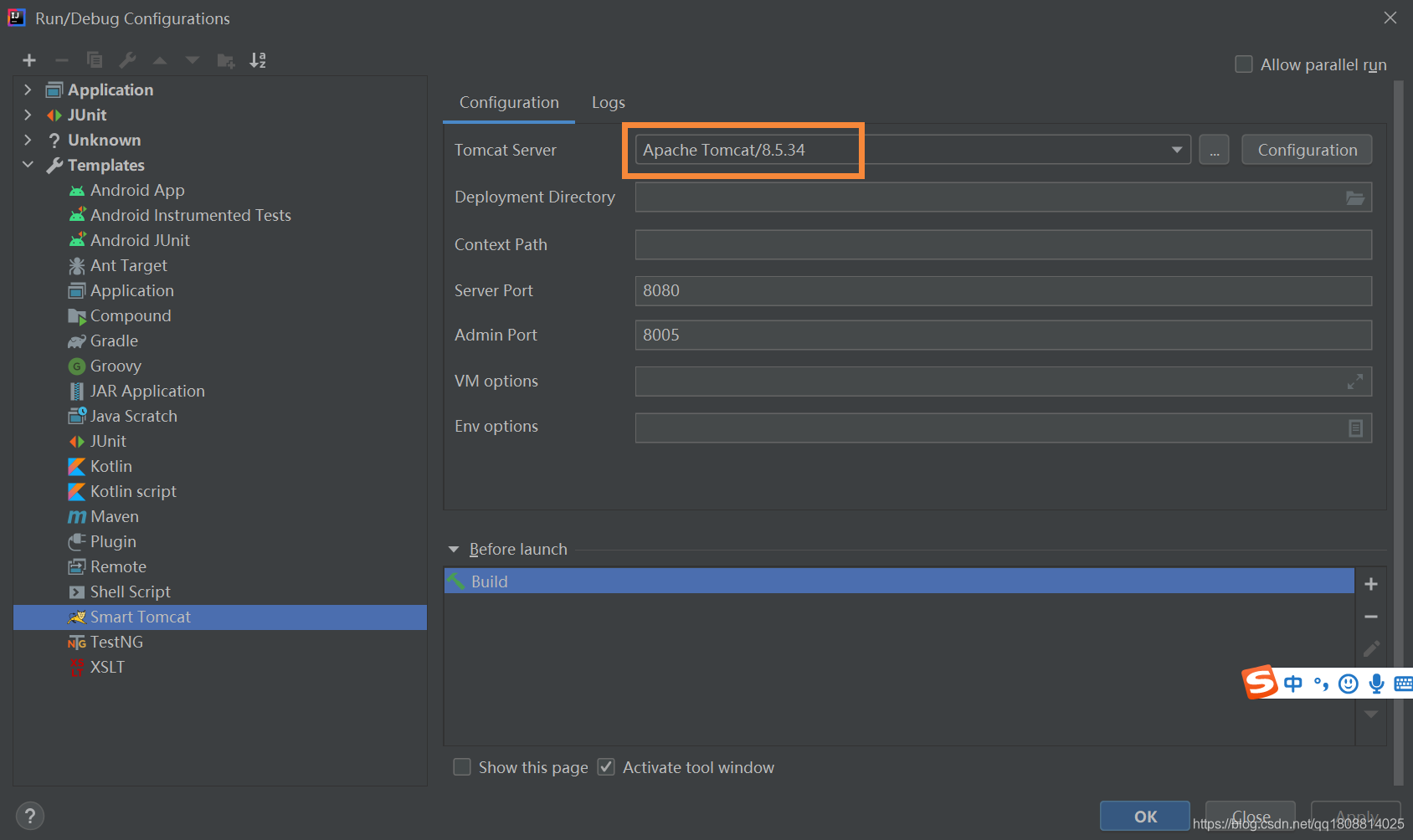
Task: Create new folder using the toolbar folder icon
Action: [225, 60]
